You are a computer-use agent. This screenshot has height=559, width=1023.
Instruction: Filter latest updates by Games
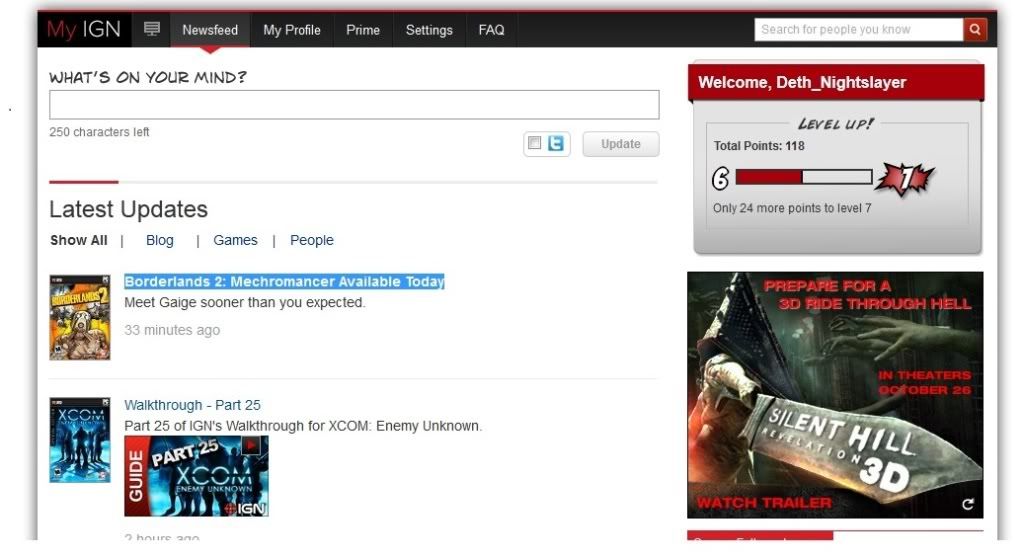pos(236,240)
